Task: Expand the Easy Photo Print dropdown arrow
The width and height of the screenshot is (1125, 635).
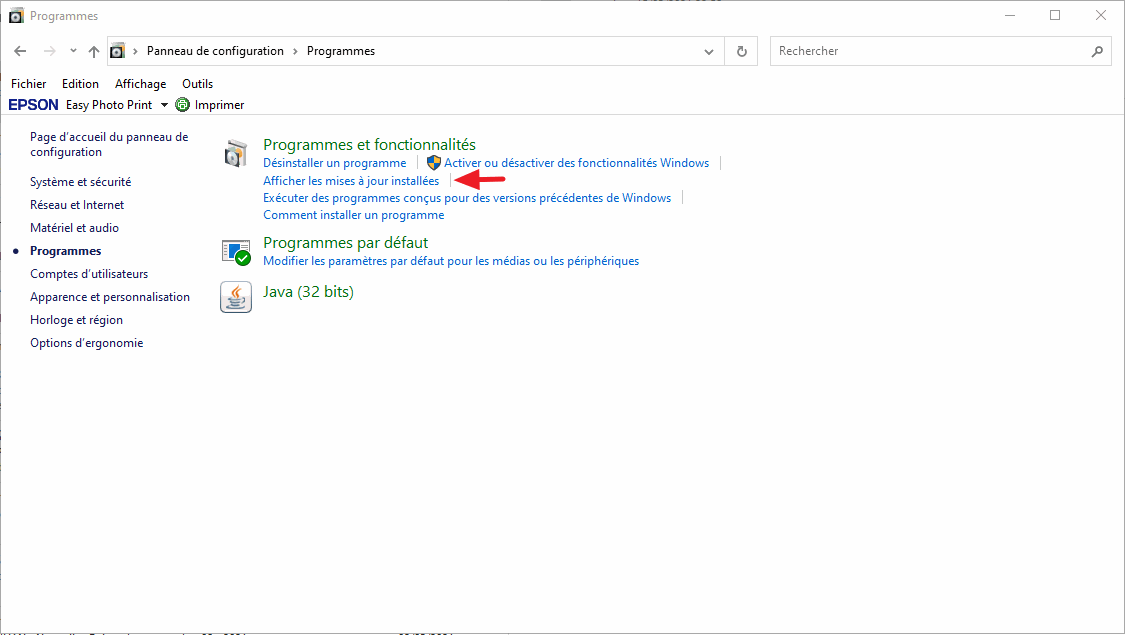Action: [x=164, y=105]
